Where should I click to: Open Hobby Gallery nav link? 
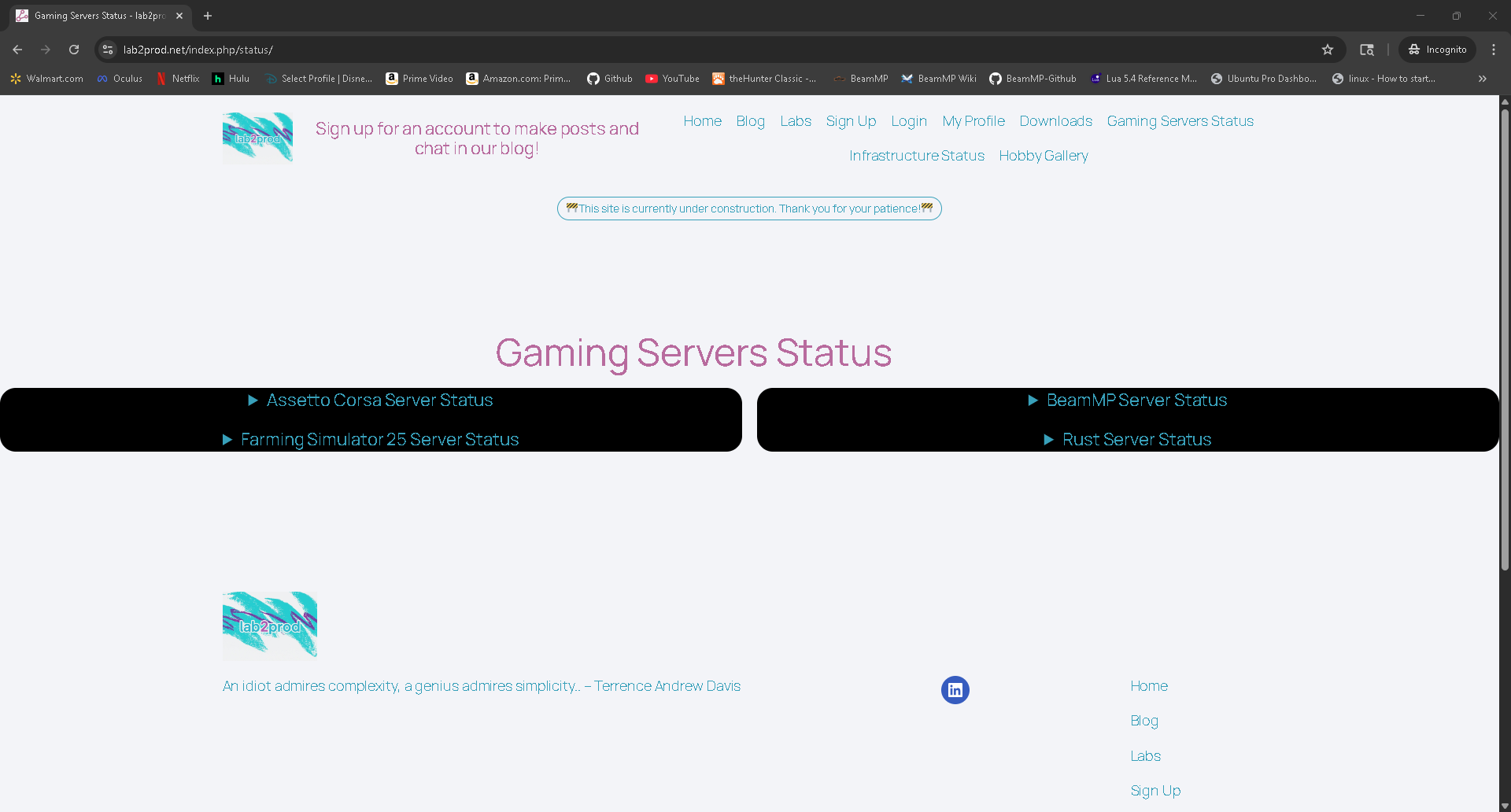coord(1044,156)
